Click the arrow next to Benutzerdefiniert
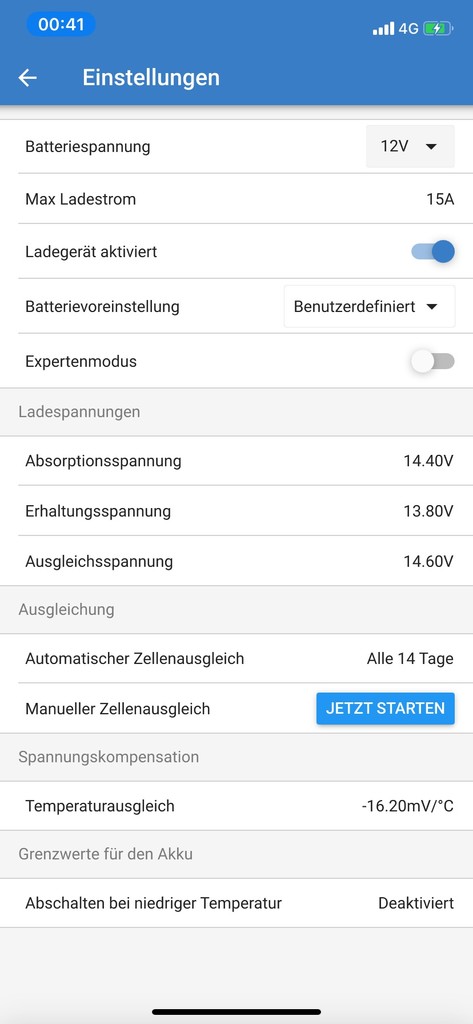Image resolution: width=473 pixels, height=1024 pixels. click(x=431, y=307)
